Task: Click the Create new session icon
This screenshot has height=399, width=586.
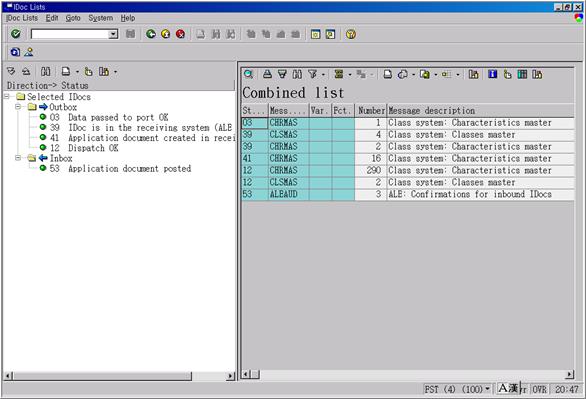Action: 315,34
